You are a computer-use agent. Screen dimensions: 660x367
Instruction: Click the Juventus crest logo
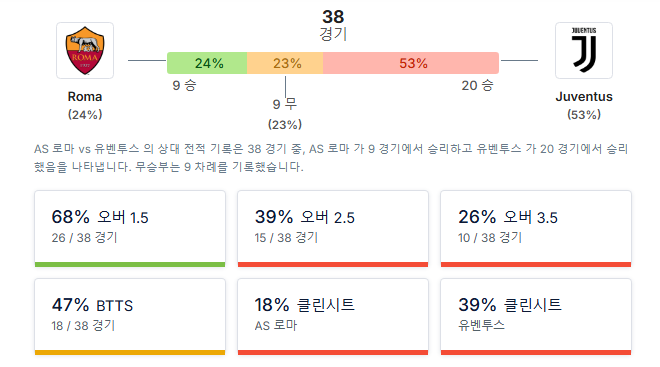pos(584,51)
